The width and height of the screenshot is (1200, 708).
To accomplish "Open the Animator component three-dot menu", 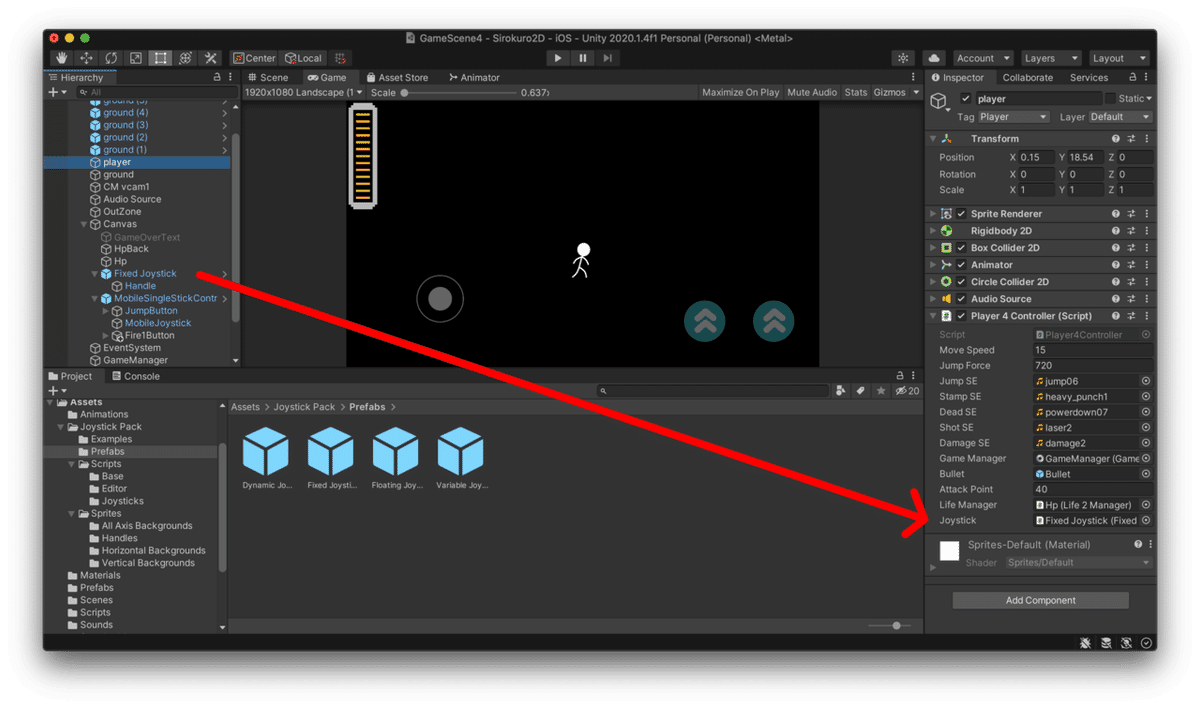I will tap(1147, 265).
